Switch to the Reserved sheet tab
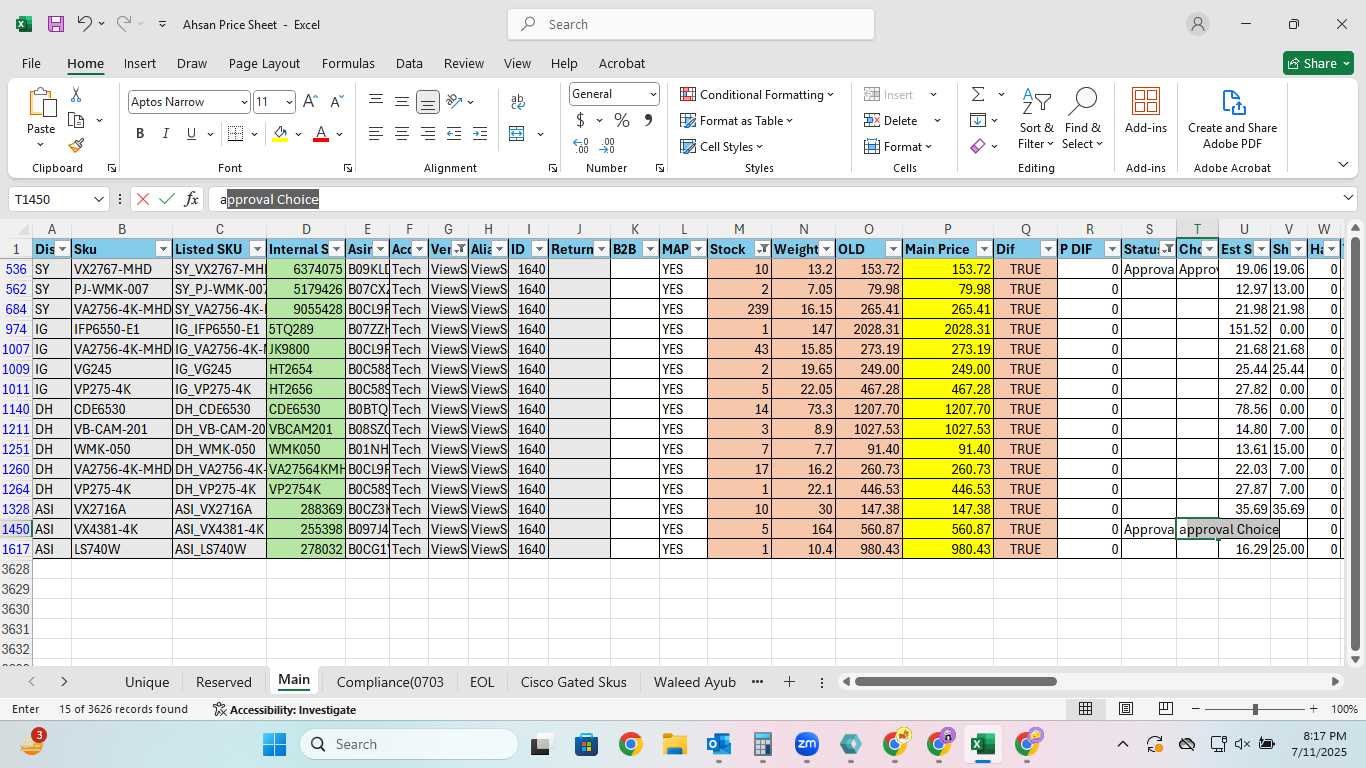The width and height of the screenshot is (1366, 768). pyautogui.click(x=224, y=682)
